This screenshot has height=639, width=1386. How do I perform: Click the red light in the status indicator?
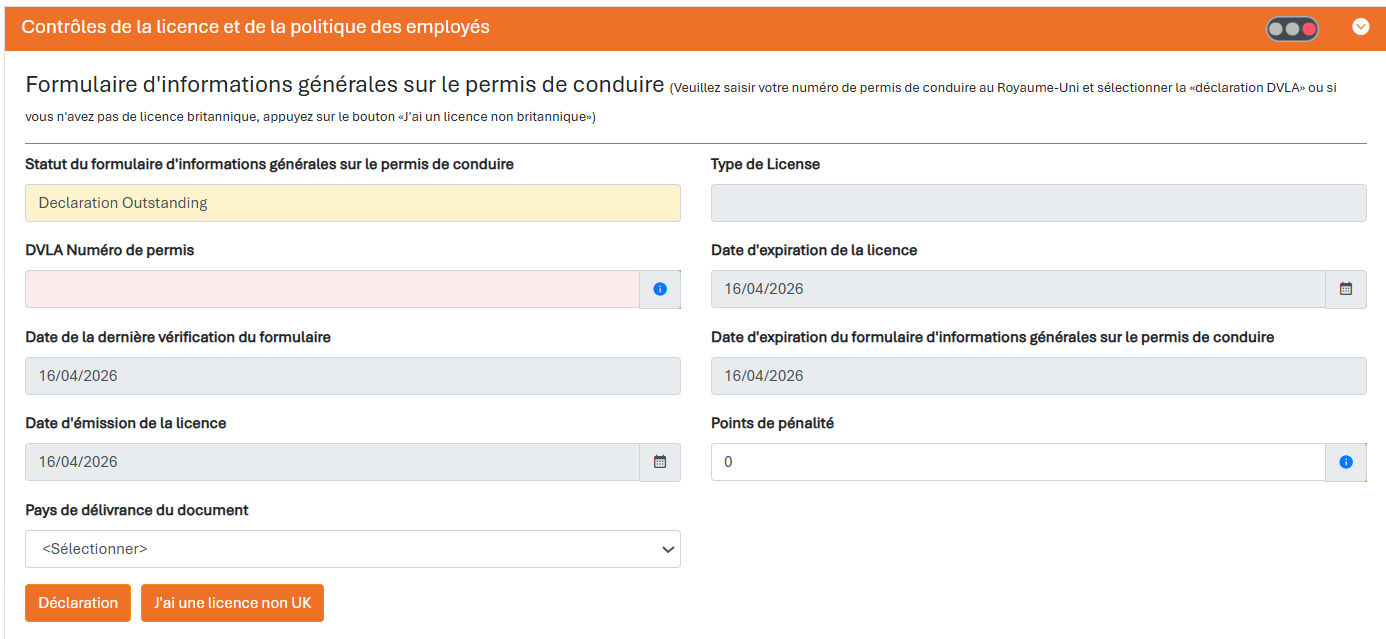tap(1309, 29)
